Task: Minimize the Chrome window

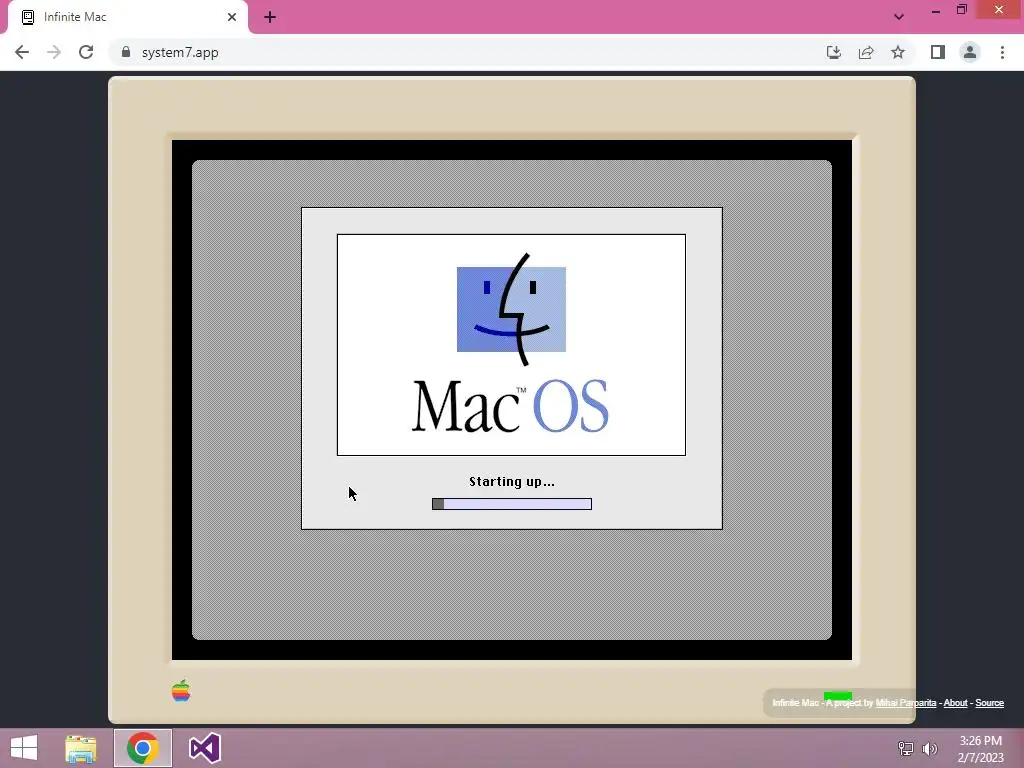Action: click(x=936, y=11)
